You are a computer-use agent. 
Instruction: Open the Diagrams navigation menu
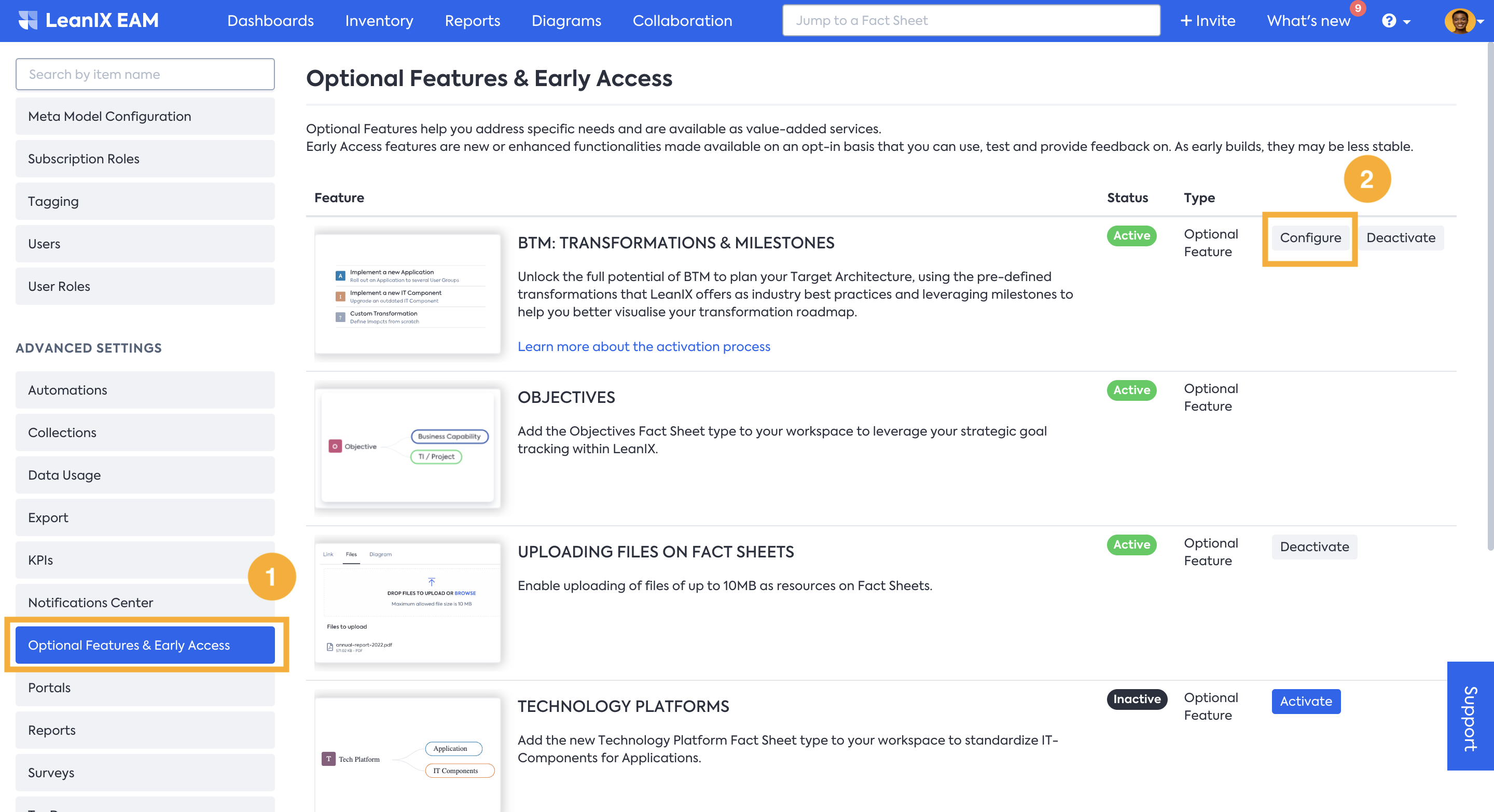566,21
